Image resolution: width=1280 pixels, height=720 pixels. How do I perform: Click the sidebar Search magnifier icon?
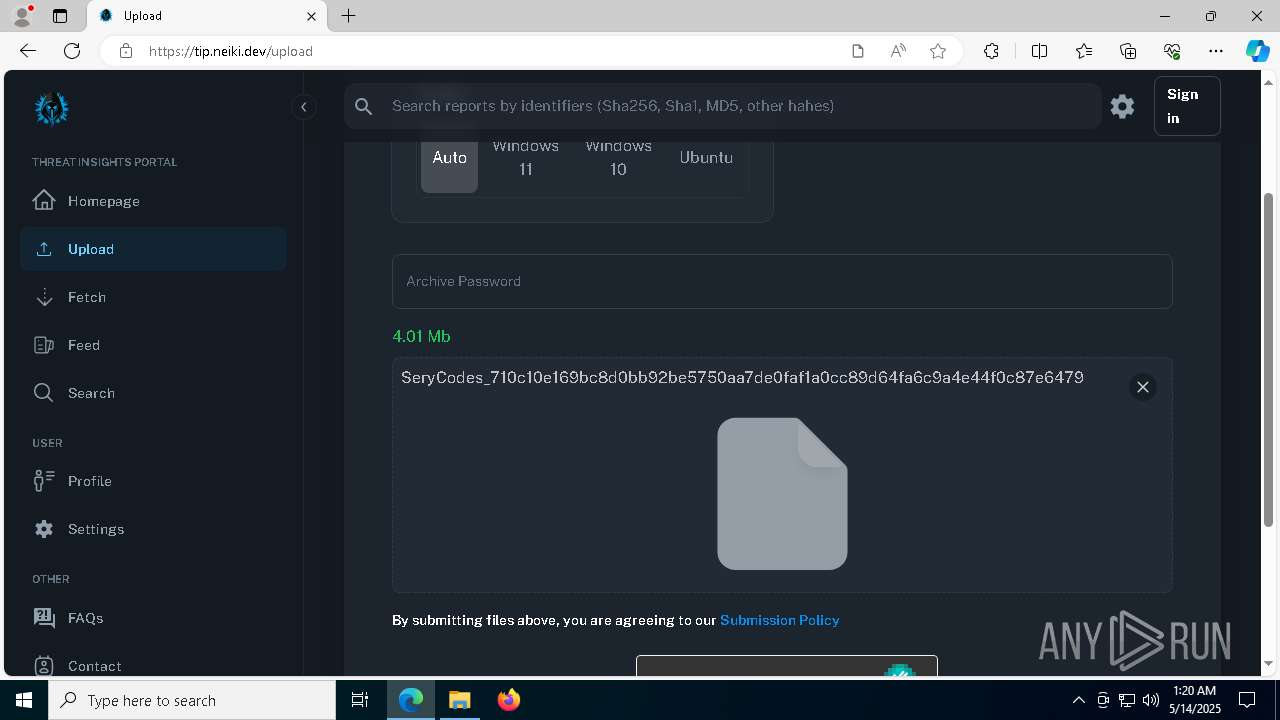click(x=44, y=393)
